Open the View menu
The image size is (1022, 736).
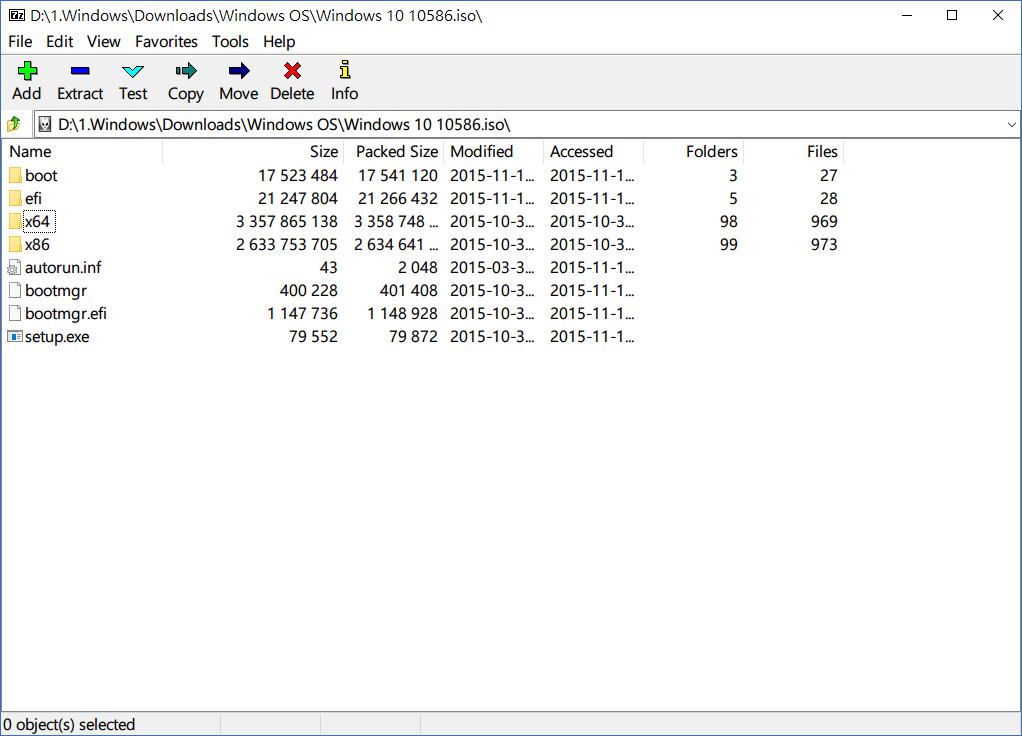[104, 42]
